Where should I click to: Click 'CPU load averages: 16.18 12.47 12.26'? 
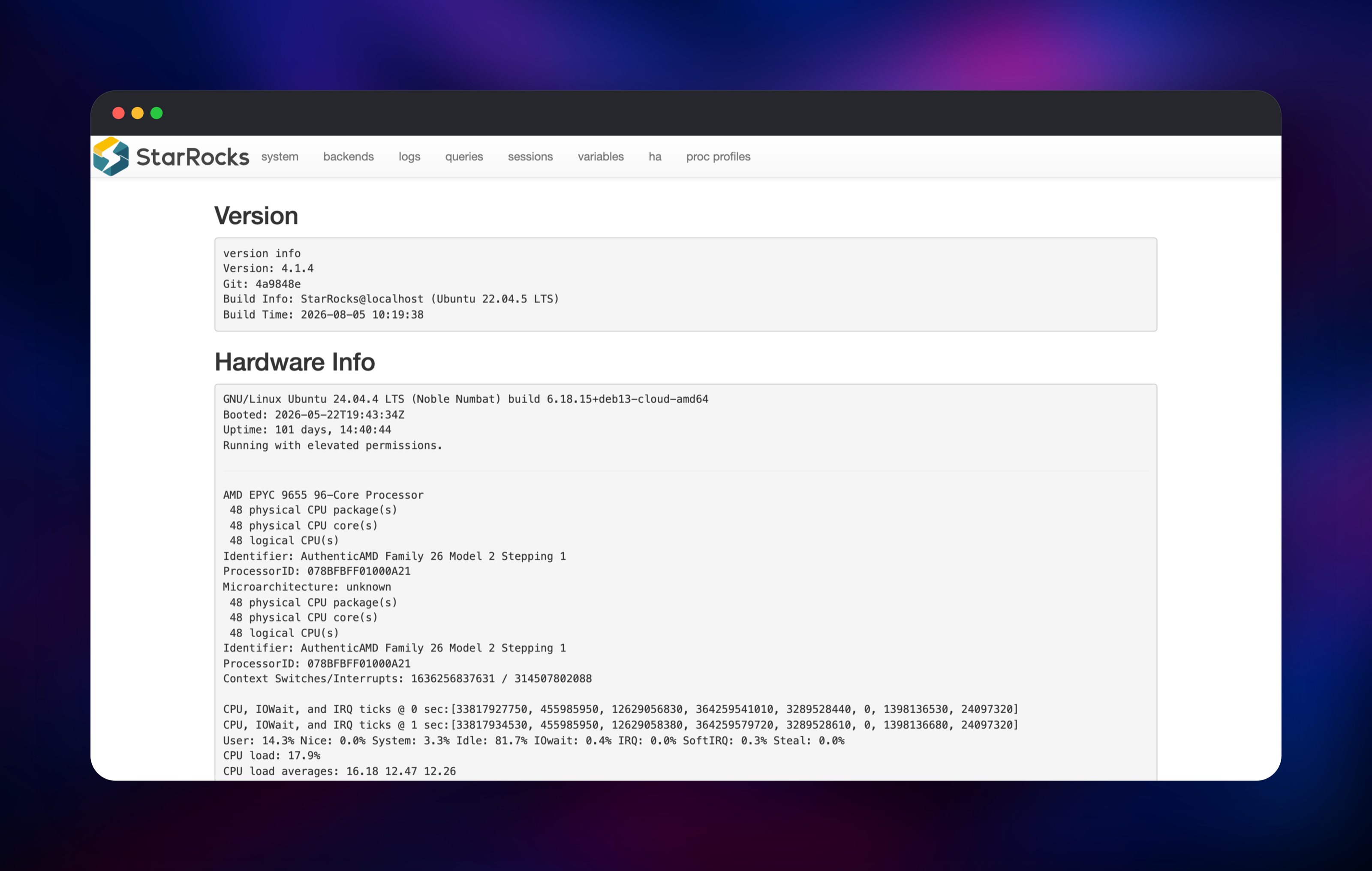[x=340, y=771]
